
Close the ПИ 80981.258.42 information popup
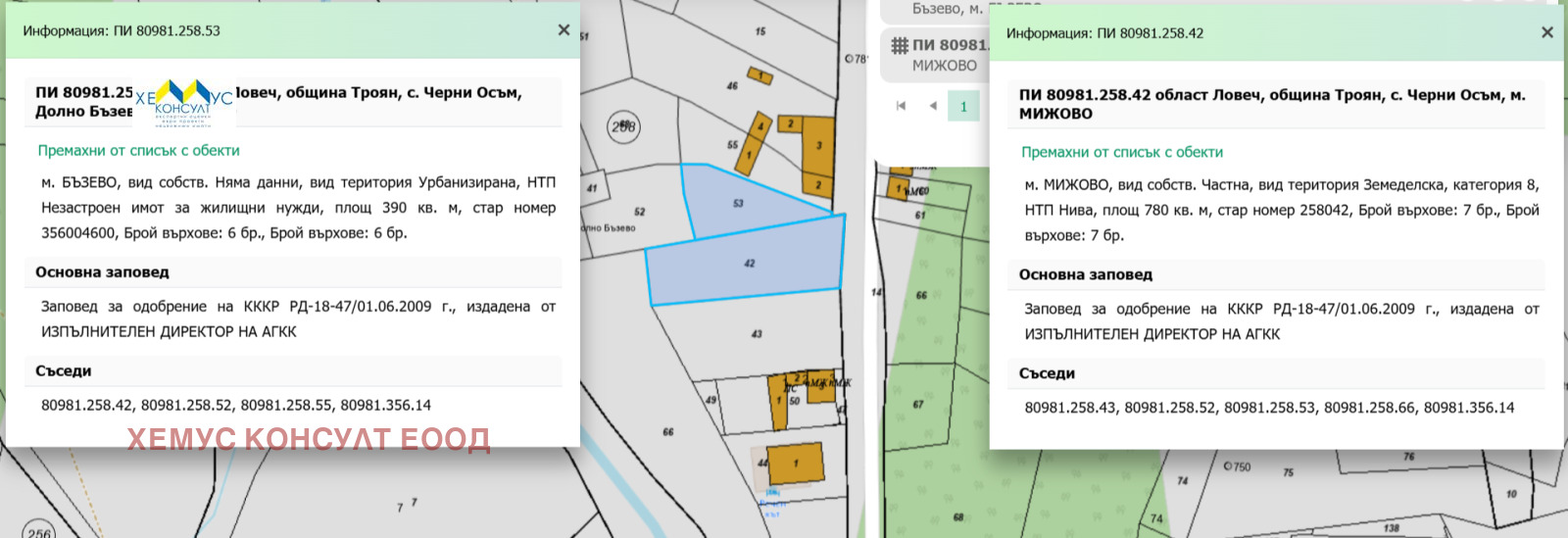1547,32
